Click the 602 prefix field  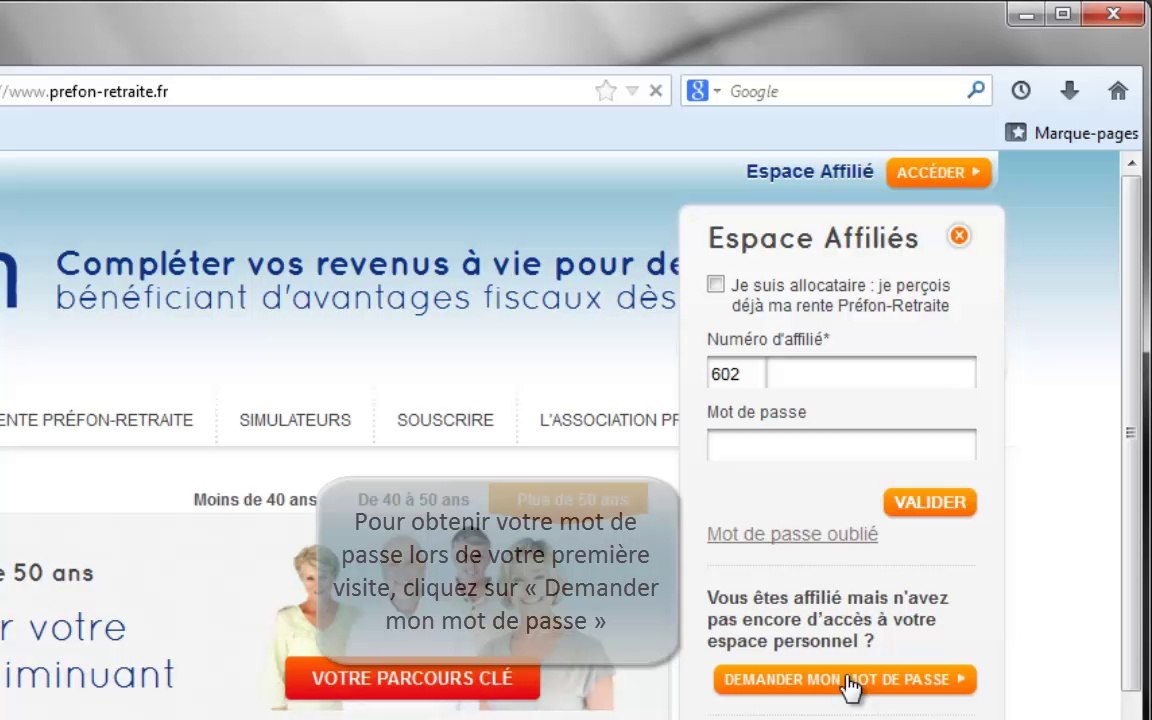pos(735,374)
